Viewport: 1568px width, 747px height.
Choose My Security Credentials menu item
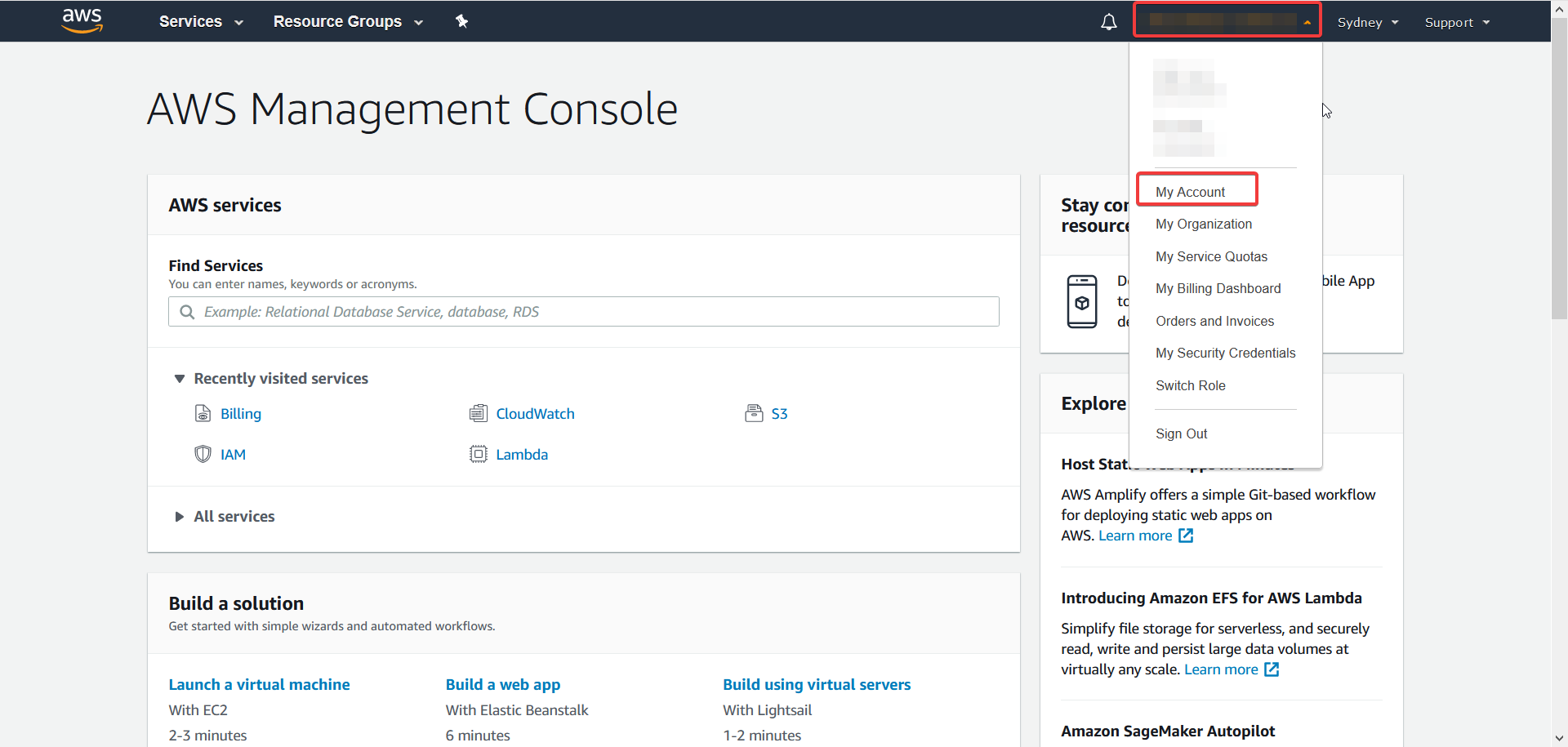click(x=1225, y=353)
